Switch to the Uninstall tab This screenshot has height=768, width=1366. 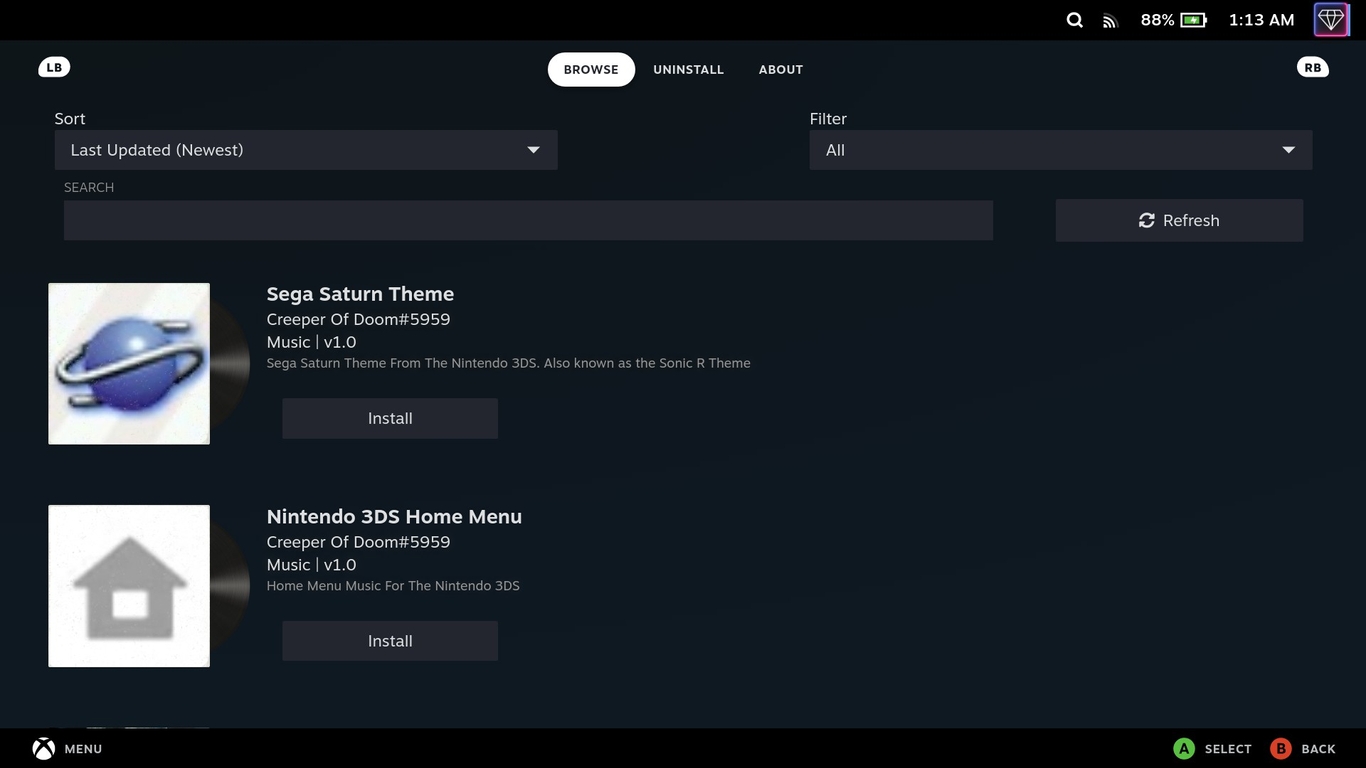tap(688, 69)
